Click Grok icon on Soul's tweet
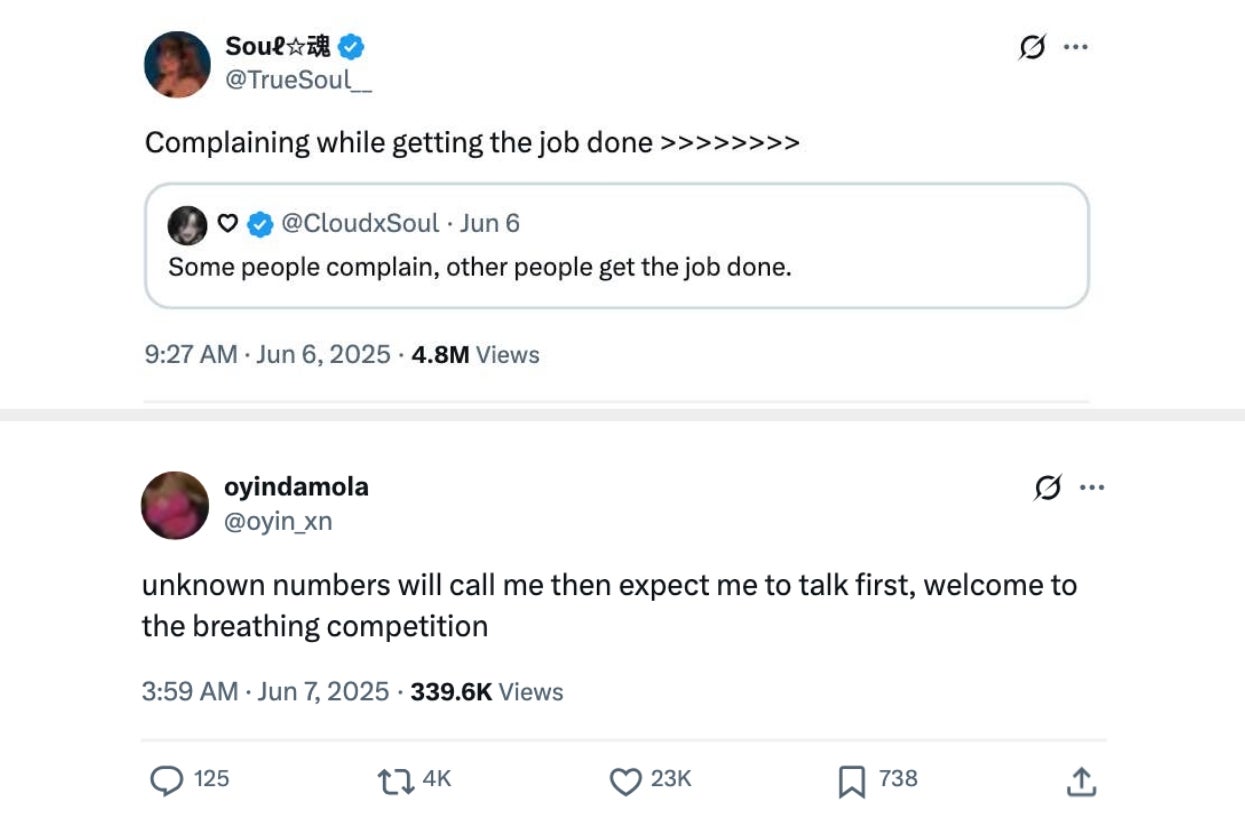The height and width of the screenshot is (830, 1245). point(1032,47)
